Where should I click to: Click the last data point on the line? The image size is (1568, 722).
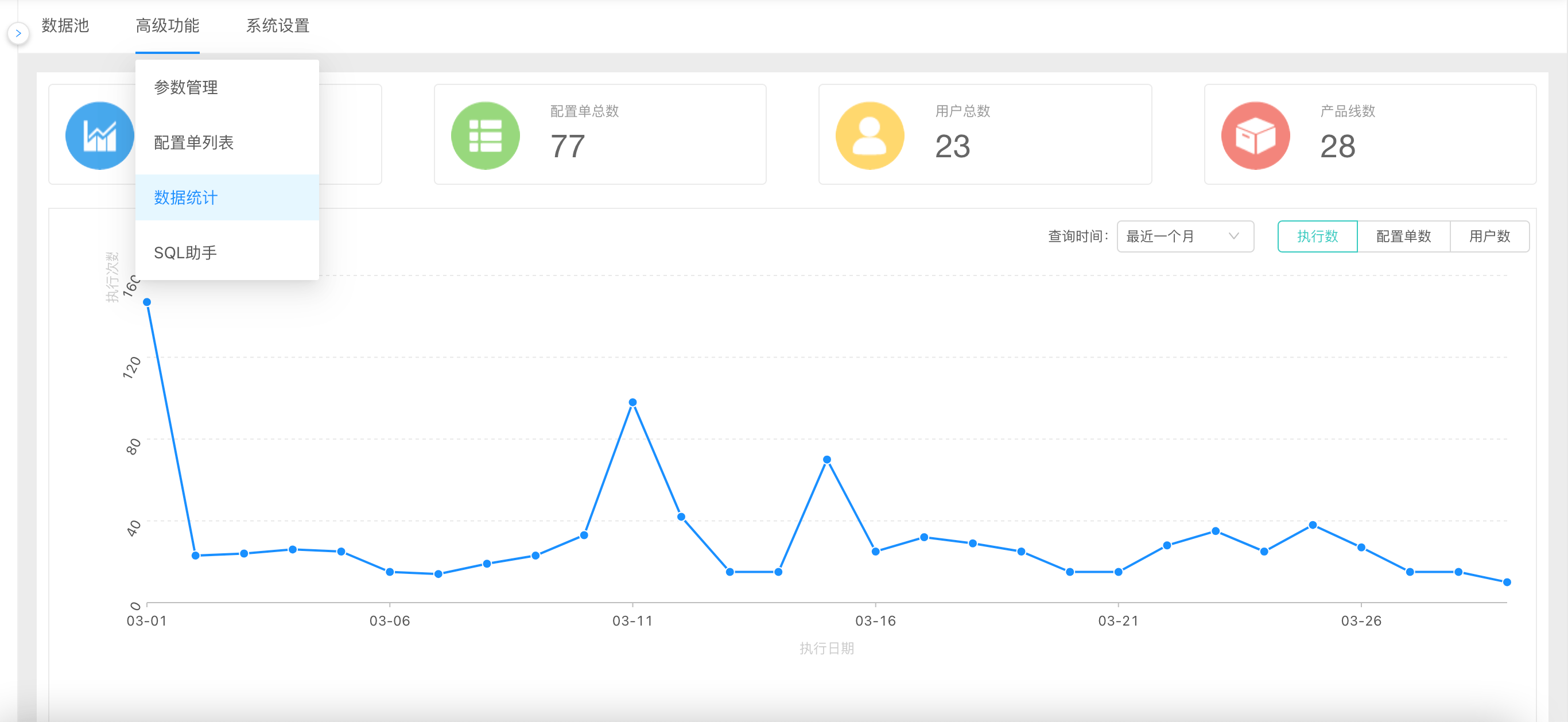[x=1507, y=582]
